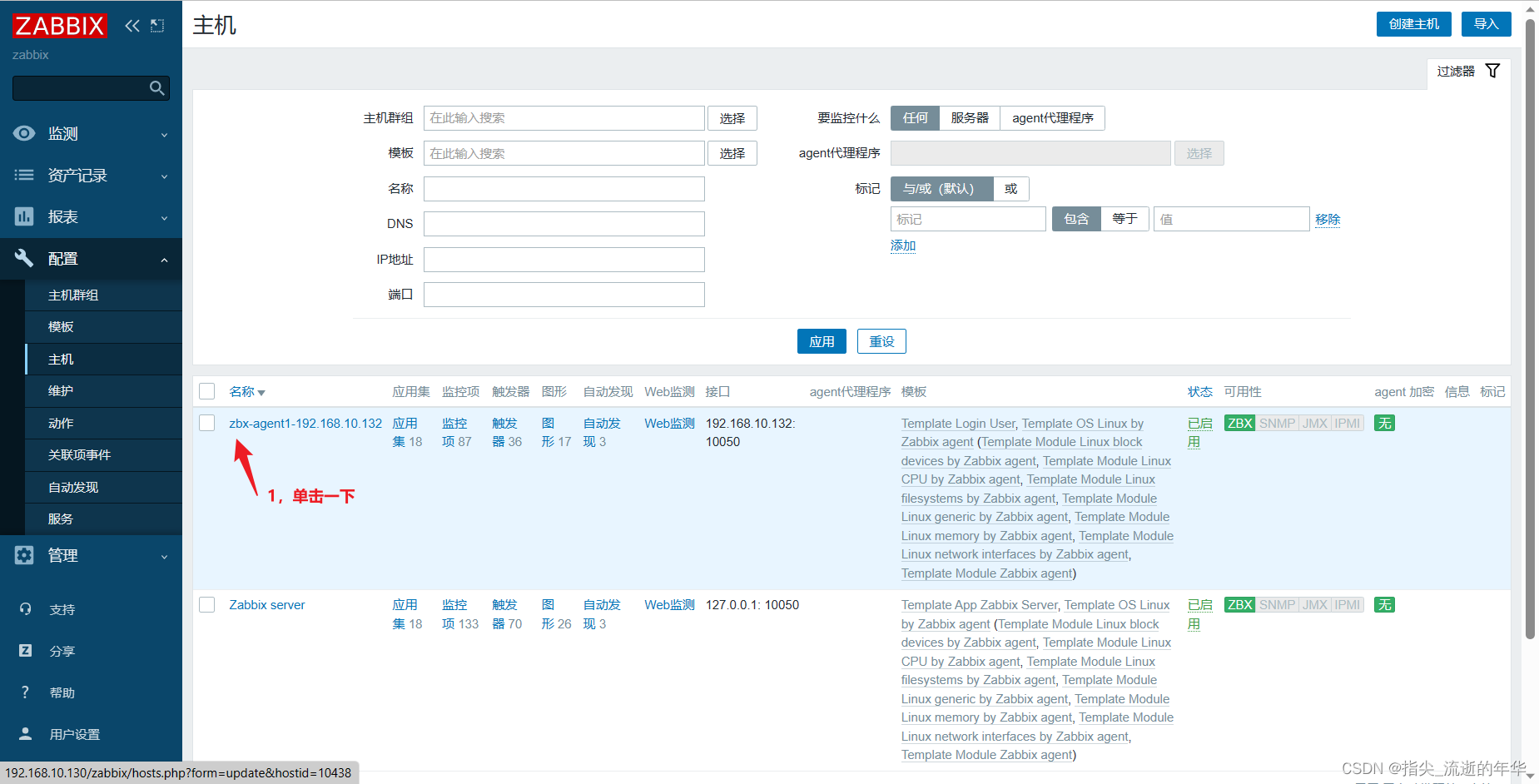Click the headset icon for 支持

click(x=25, y=609)
